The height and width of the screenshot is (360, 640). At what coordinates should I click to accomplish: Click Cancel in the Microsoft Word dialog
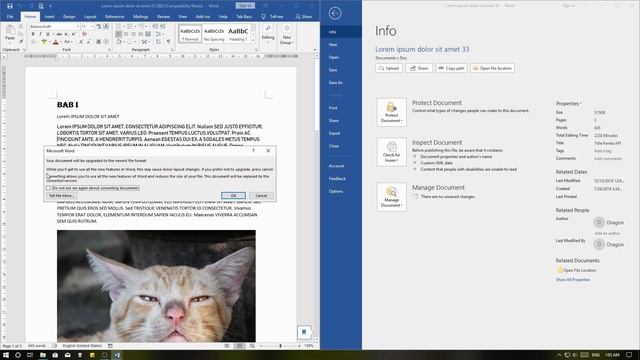point(261,196)
